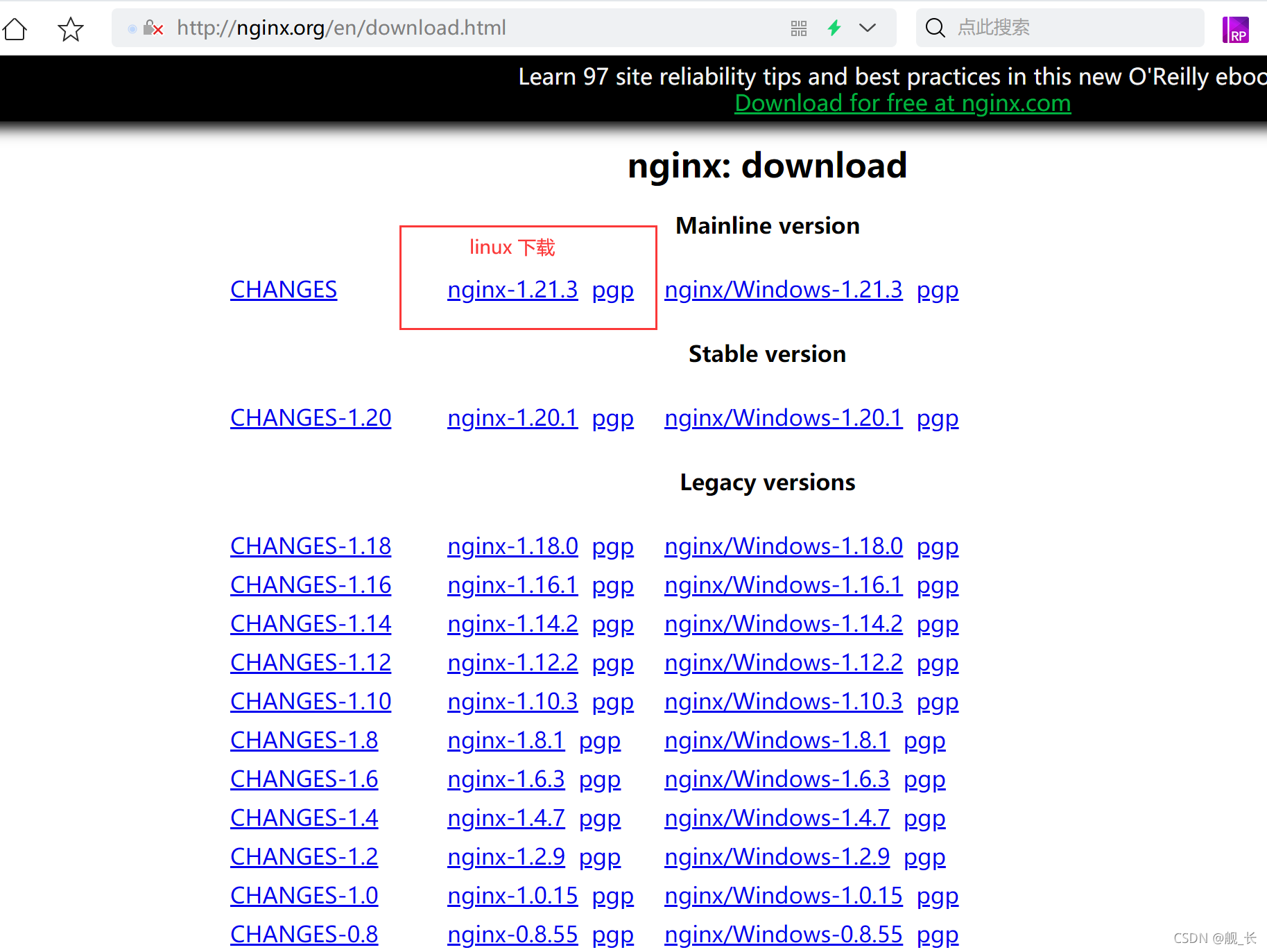
Task: Download nginx-1.21.3 mainline source
Action: coord(512,289)
